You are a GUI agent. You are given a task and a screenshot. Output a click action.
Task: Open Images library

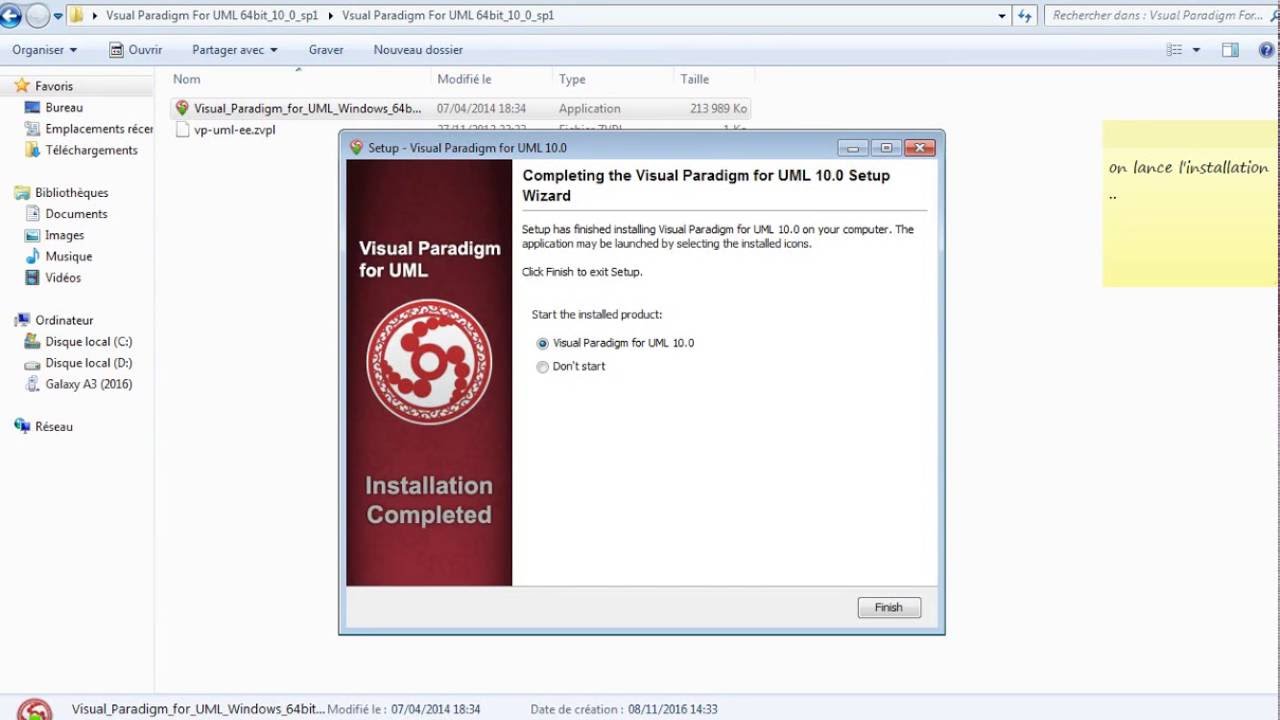(x=64, y=235)
